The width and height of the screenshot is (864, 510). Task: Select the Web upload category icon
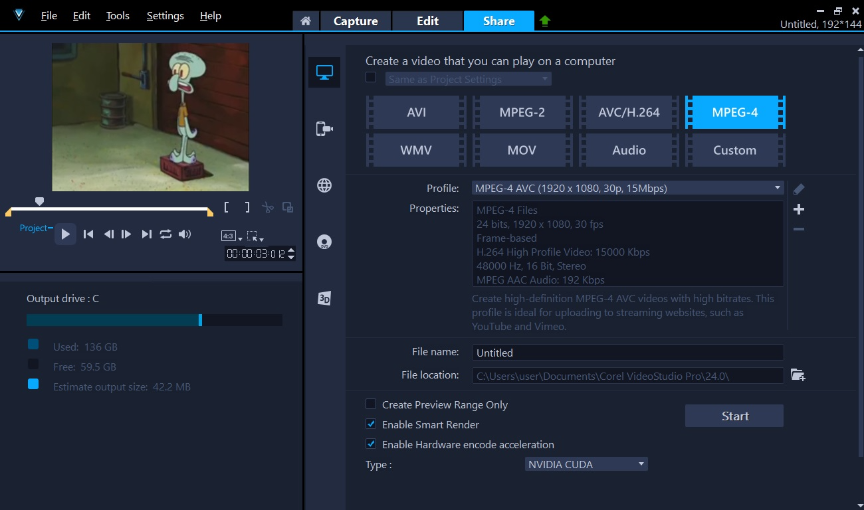click(x=324, y=186)
